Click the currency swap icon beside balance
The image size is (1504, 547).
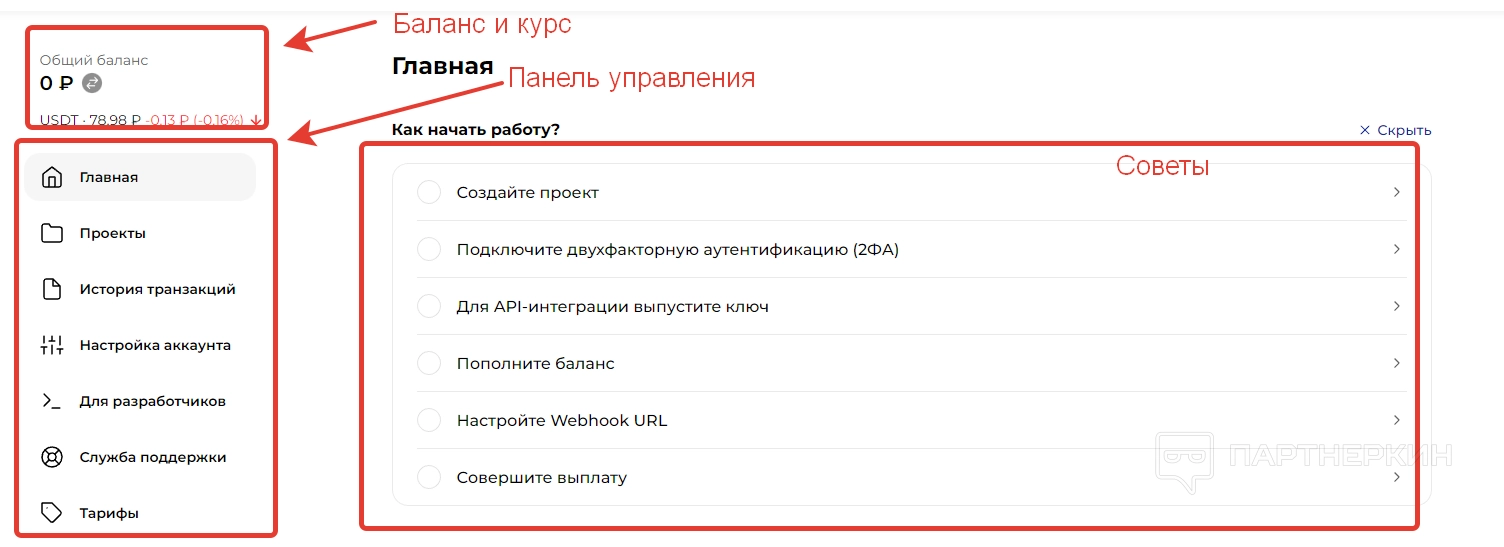(92, 83)
